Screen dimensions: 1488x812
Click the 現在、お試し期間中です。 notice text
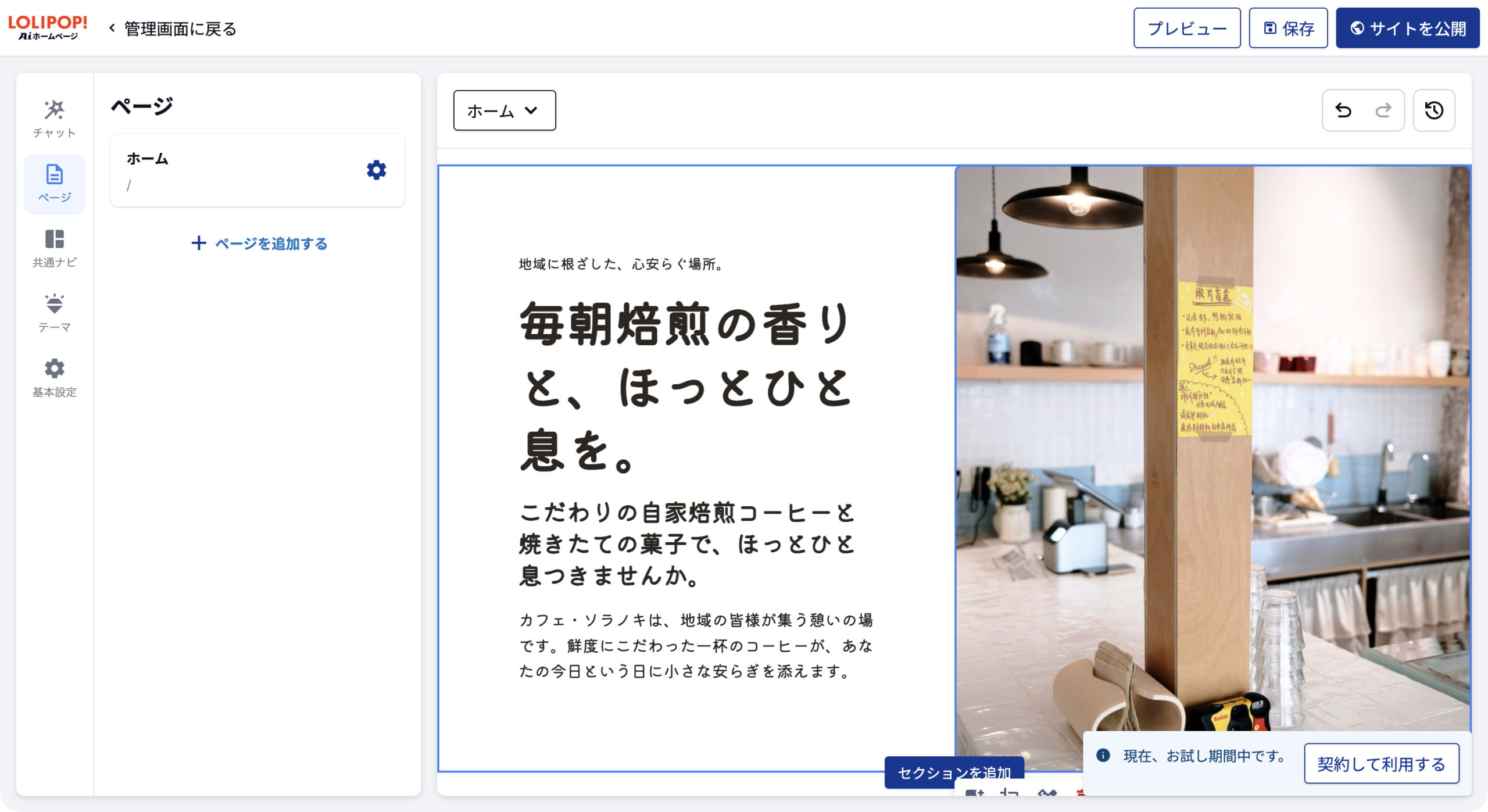point(1204,756)
